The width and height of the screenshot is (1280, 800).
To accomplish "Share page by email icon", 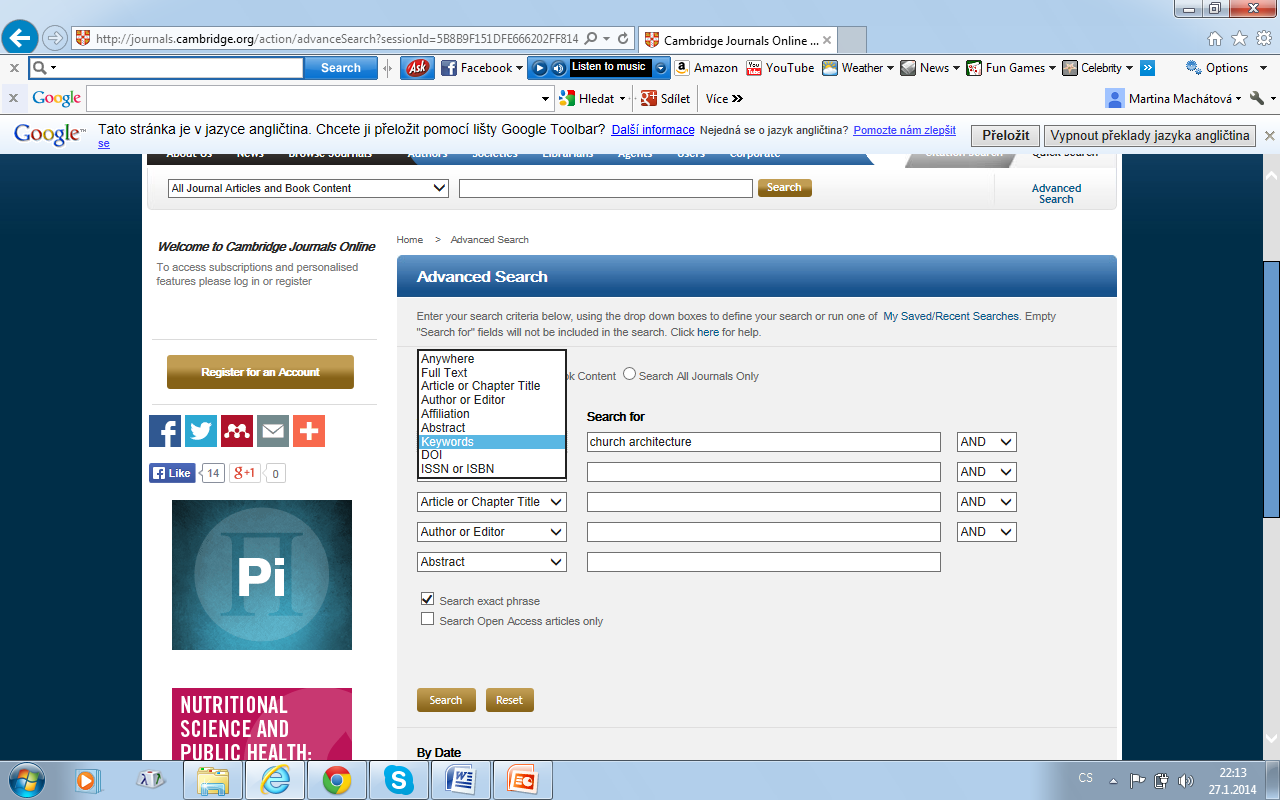I will coord(273,431).
